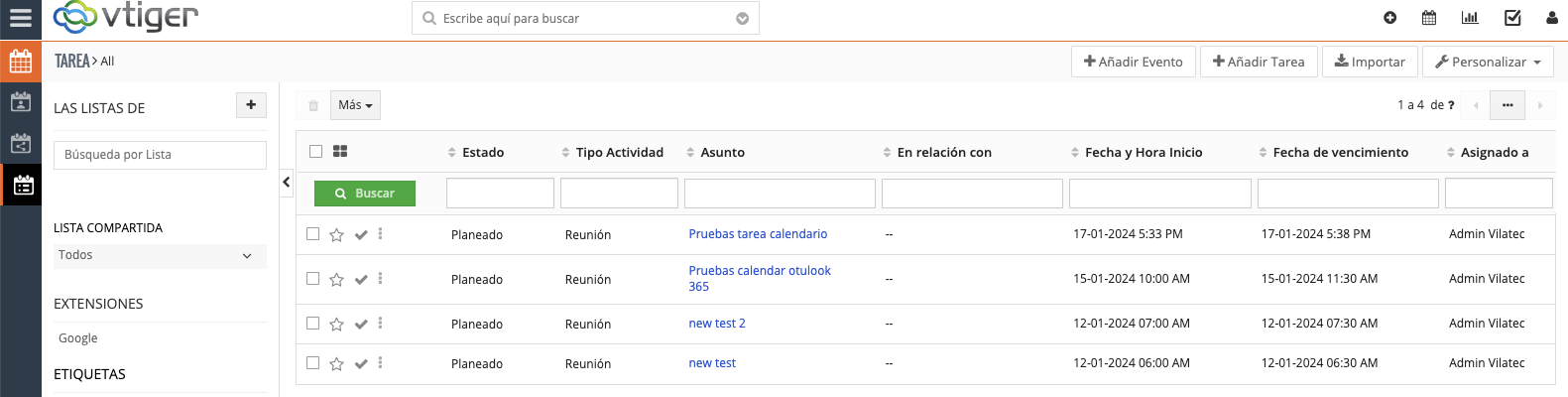Click the Añadir Tarea button
The height and width of the screenshot is (397, 1568).
tap(1259, 62)
